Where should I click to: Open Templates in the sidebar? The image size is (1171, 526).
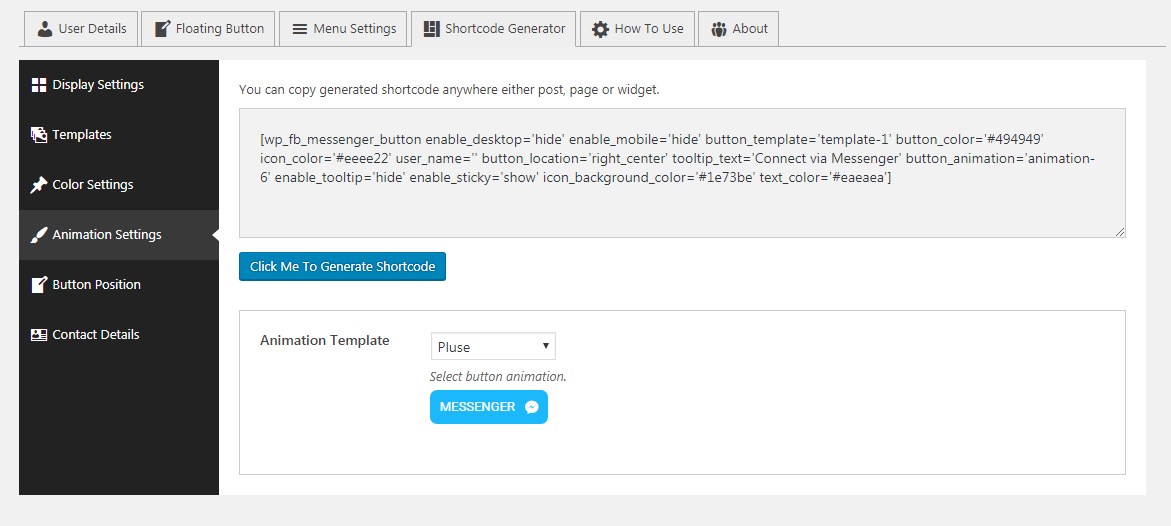[119, 134]
